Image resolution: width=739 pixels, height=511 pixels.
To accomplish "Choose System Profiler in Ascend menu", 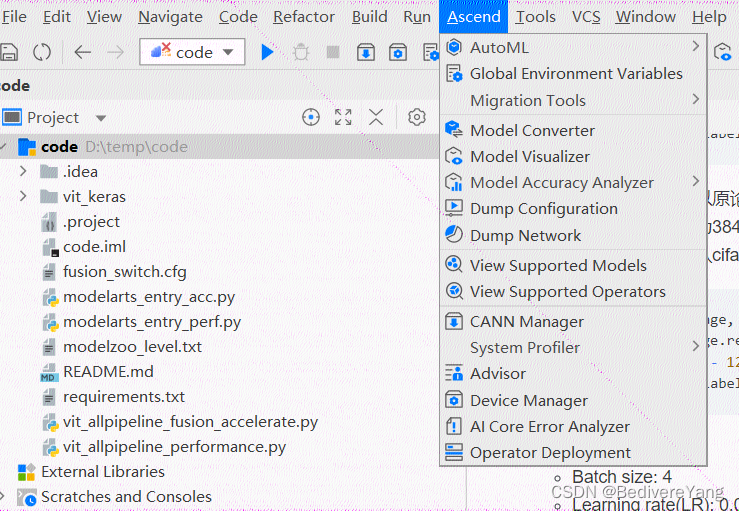I will (x=573, y=347).
